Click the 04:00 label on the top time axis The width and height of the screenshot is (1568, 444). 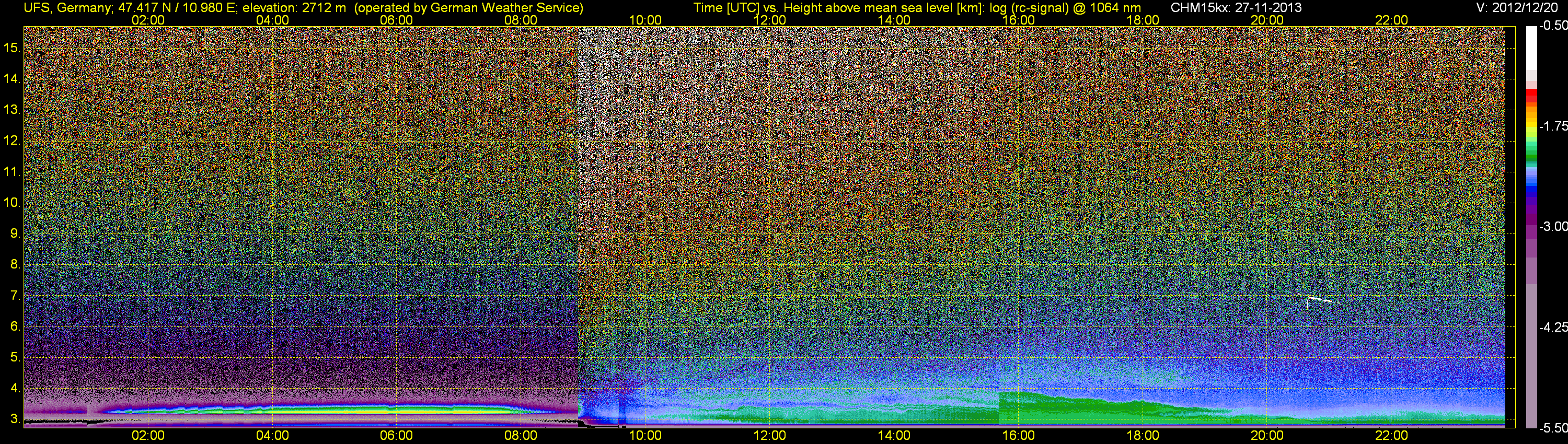point(272,20)
